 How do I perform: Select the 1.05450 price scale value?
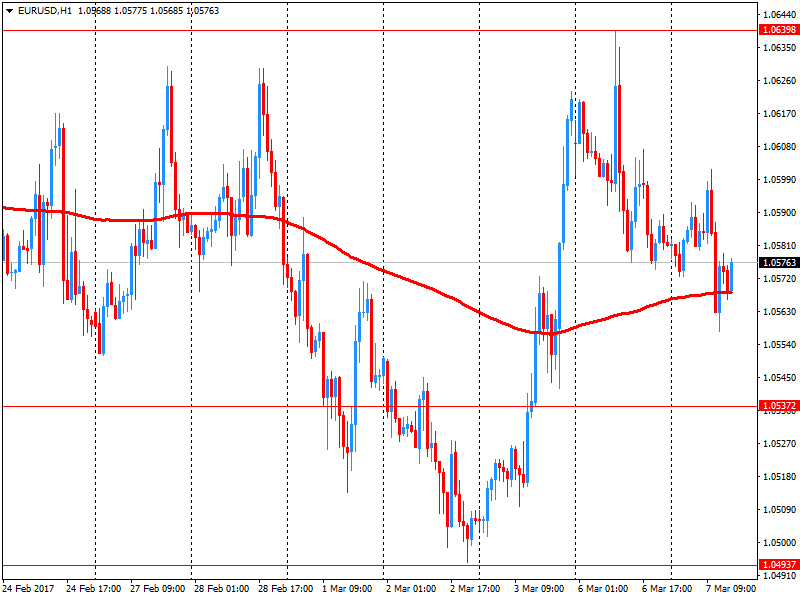(x=779, y=378)
